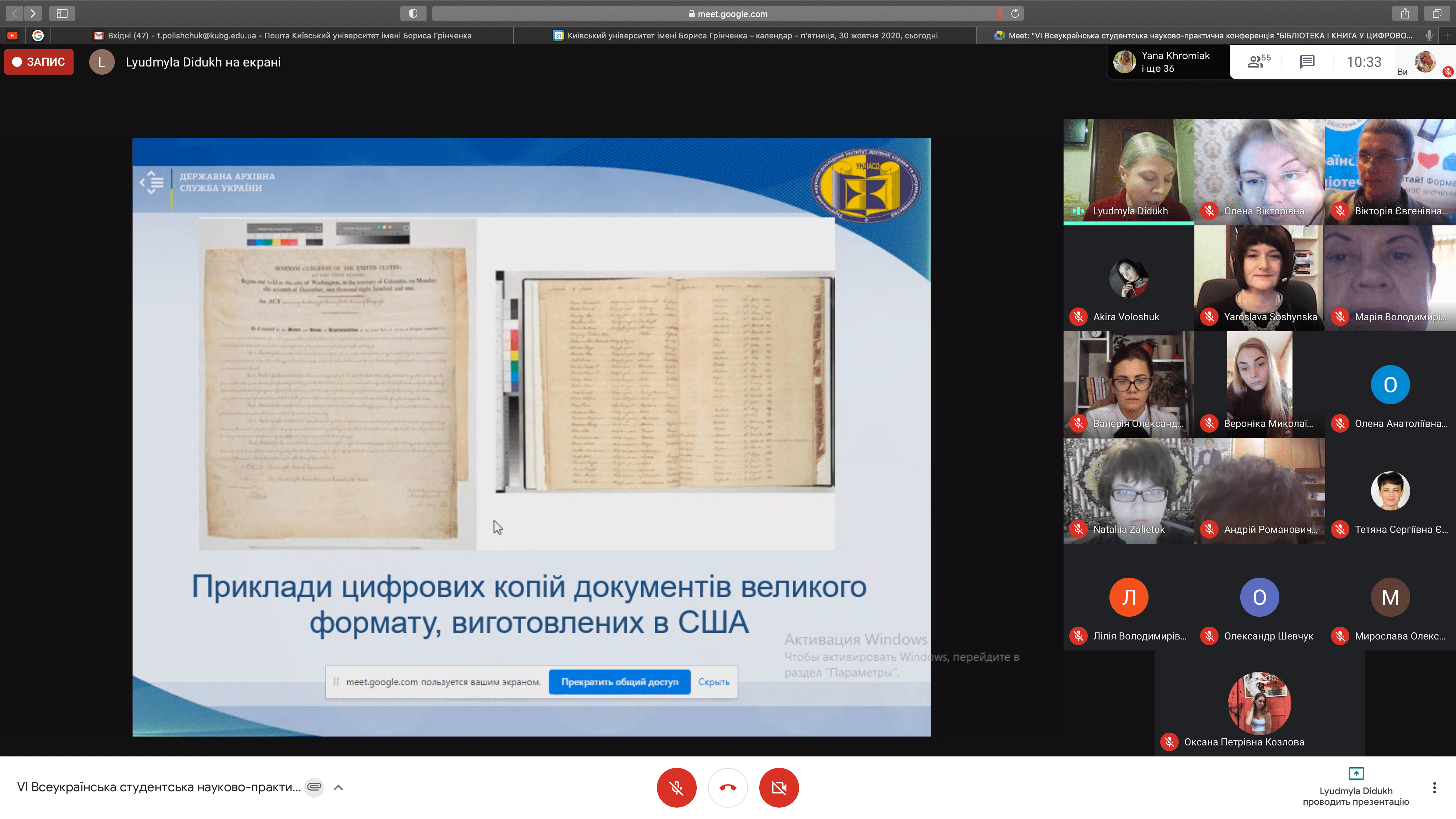Toggle the ЗАПИС recording indicator
Viewport: 1456px width, 819px height.
39,61
